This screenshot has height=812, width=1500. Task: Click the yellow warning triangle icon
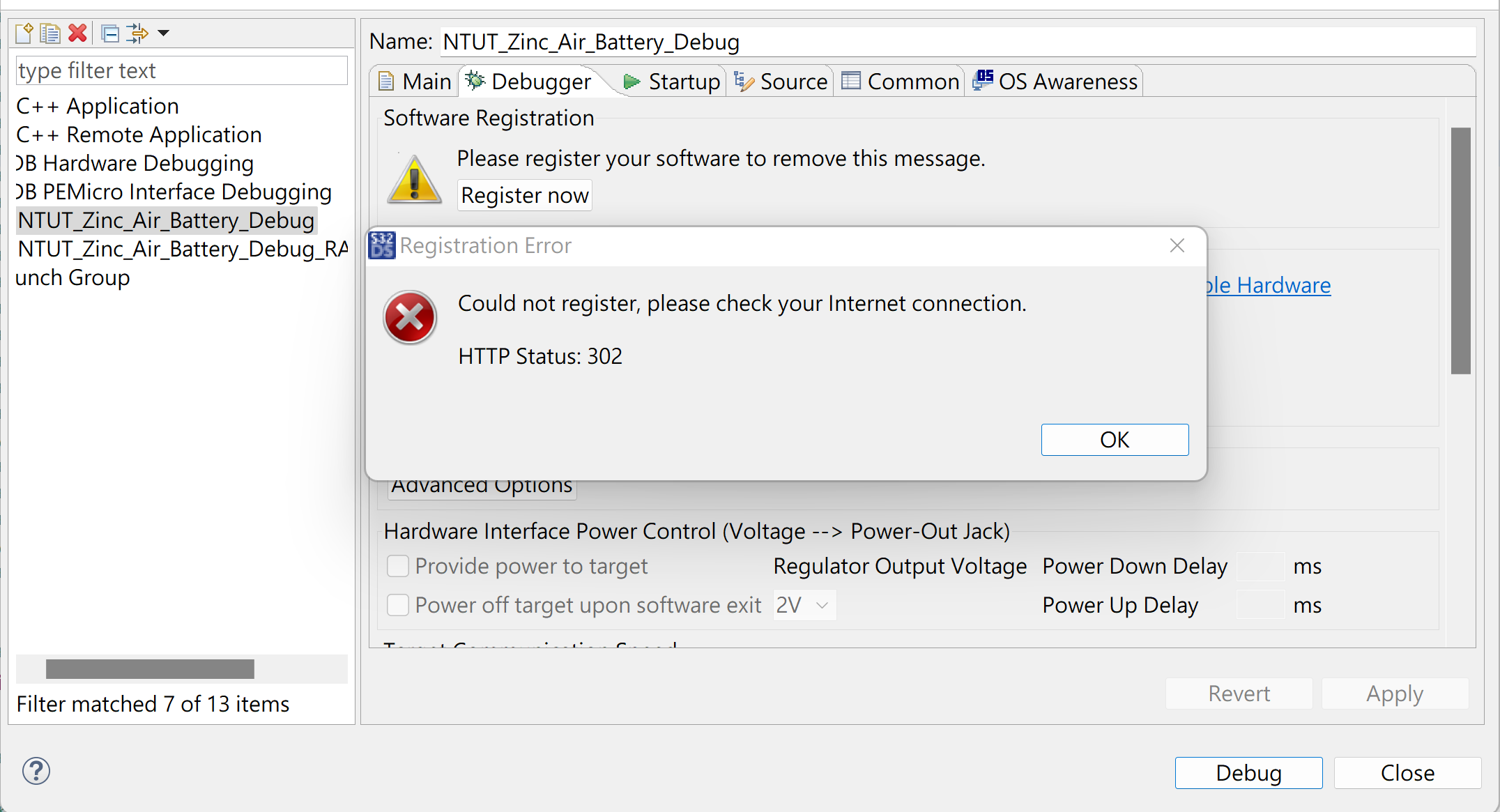415,179
